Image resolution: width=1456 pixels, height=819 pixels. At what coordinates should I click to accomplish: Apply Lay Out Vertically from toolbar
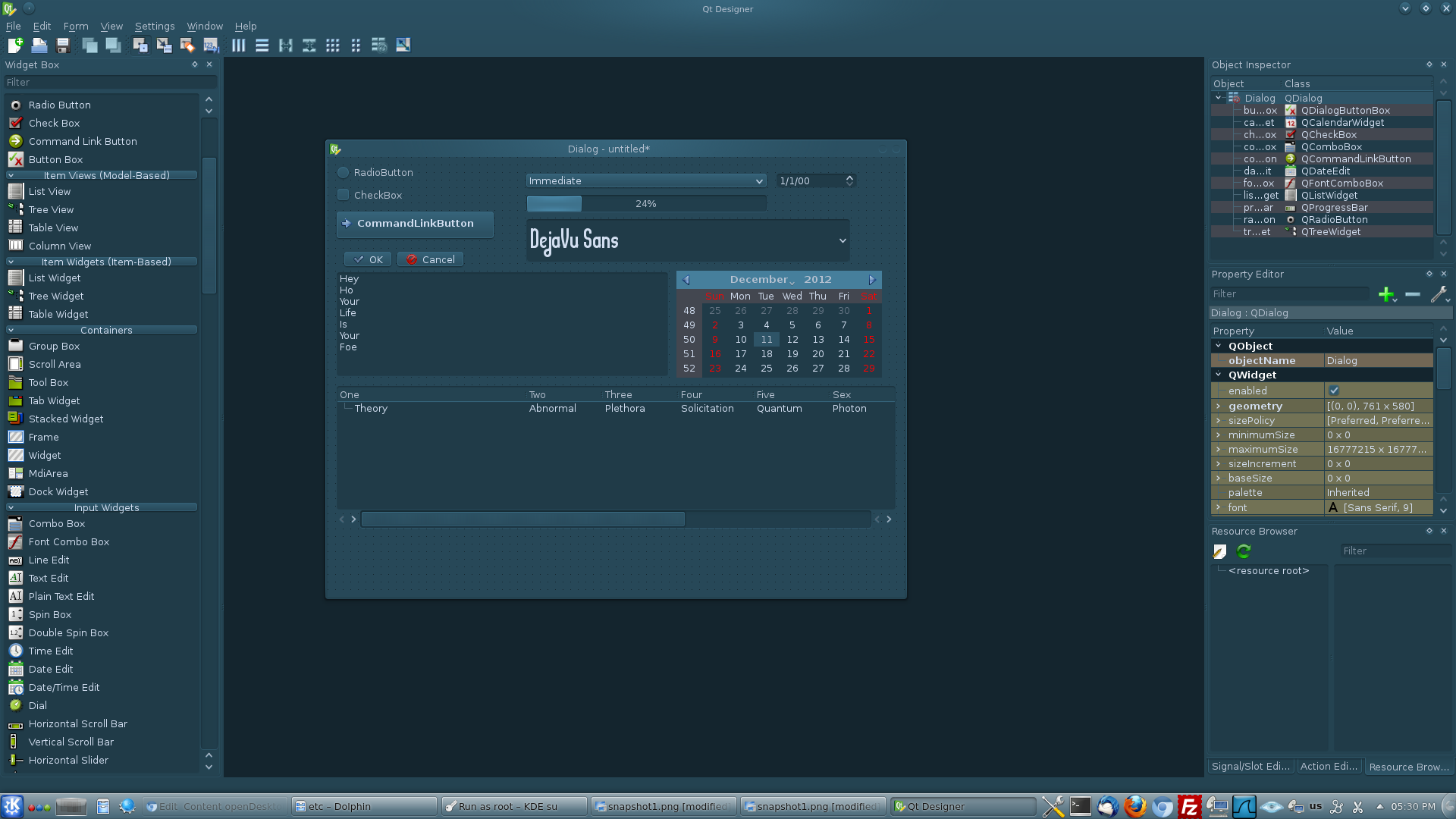262,45
